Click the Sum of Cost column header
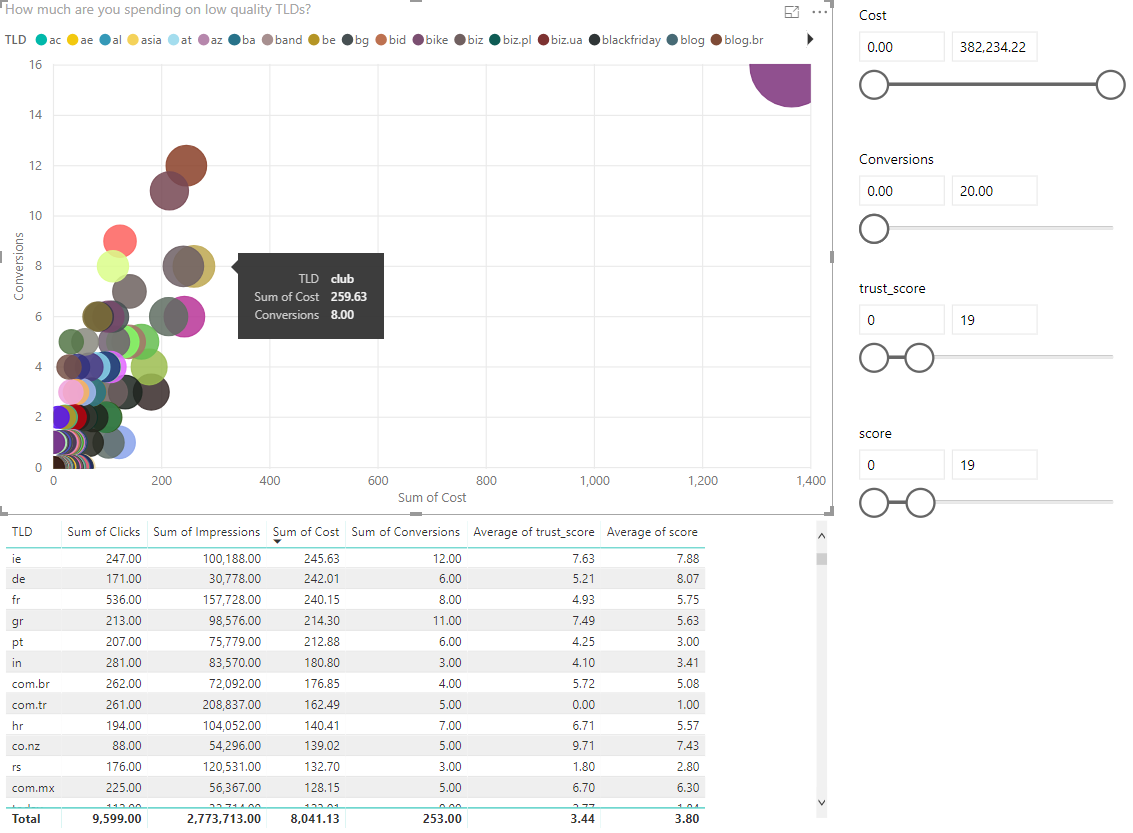 click(306, 532)
